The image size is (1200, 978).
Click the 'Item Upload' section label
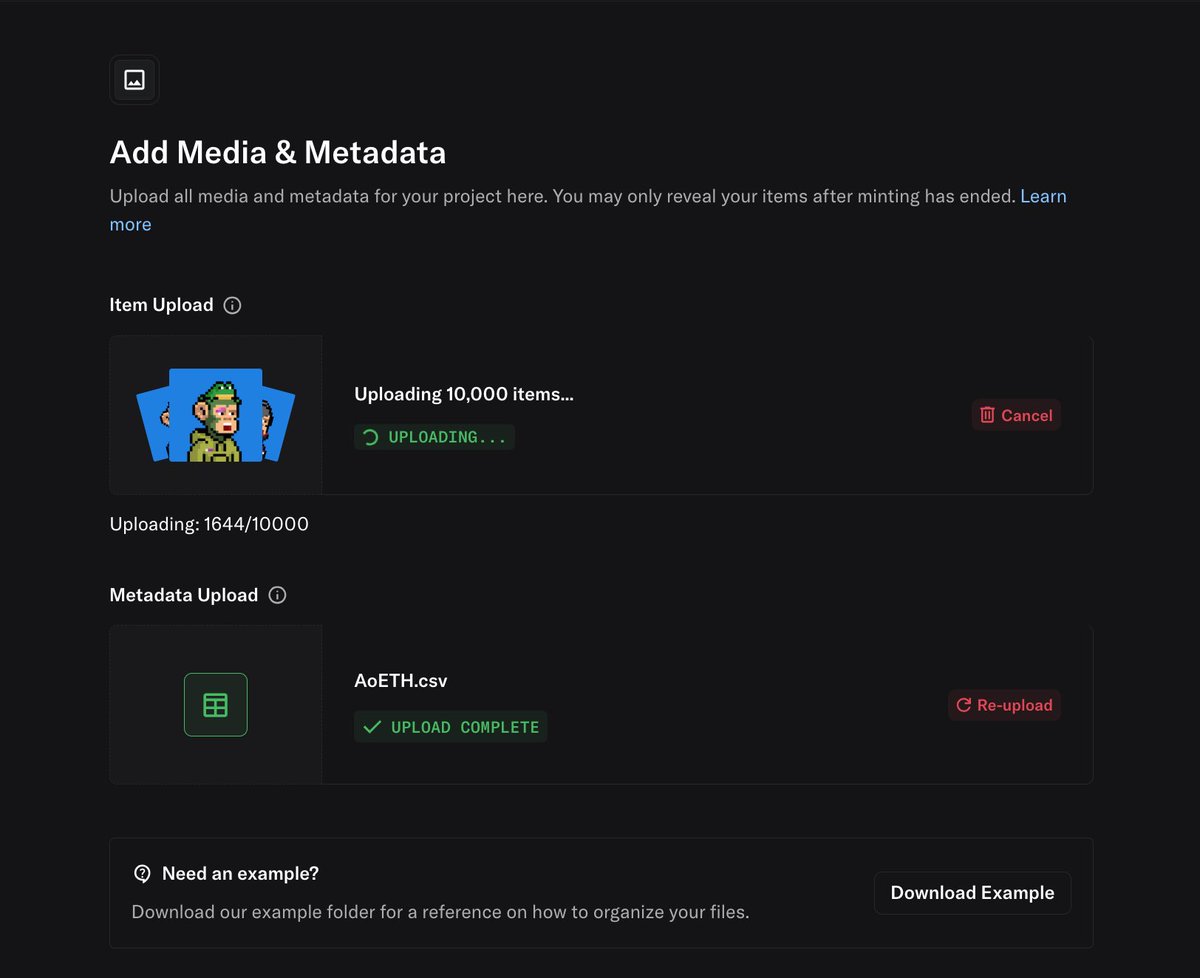(x=161, y=305)
